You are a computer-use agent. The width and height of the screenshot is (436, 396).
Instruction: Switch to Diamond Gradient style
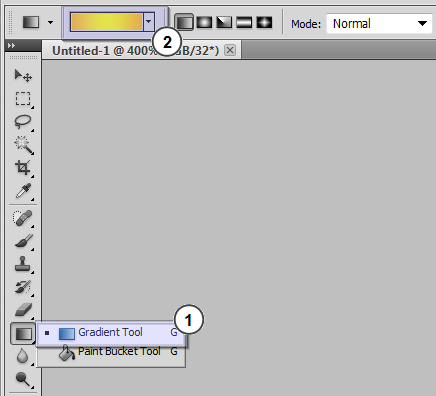click(264, 23)
